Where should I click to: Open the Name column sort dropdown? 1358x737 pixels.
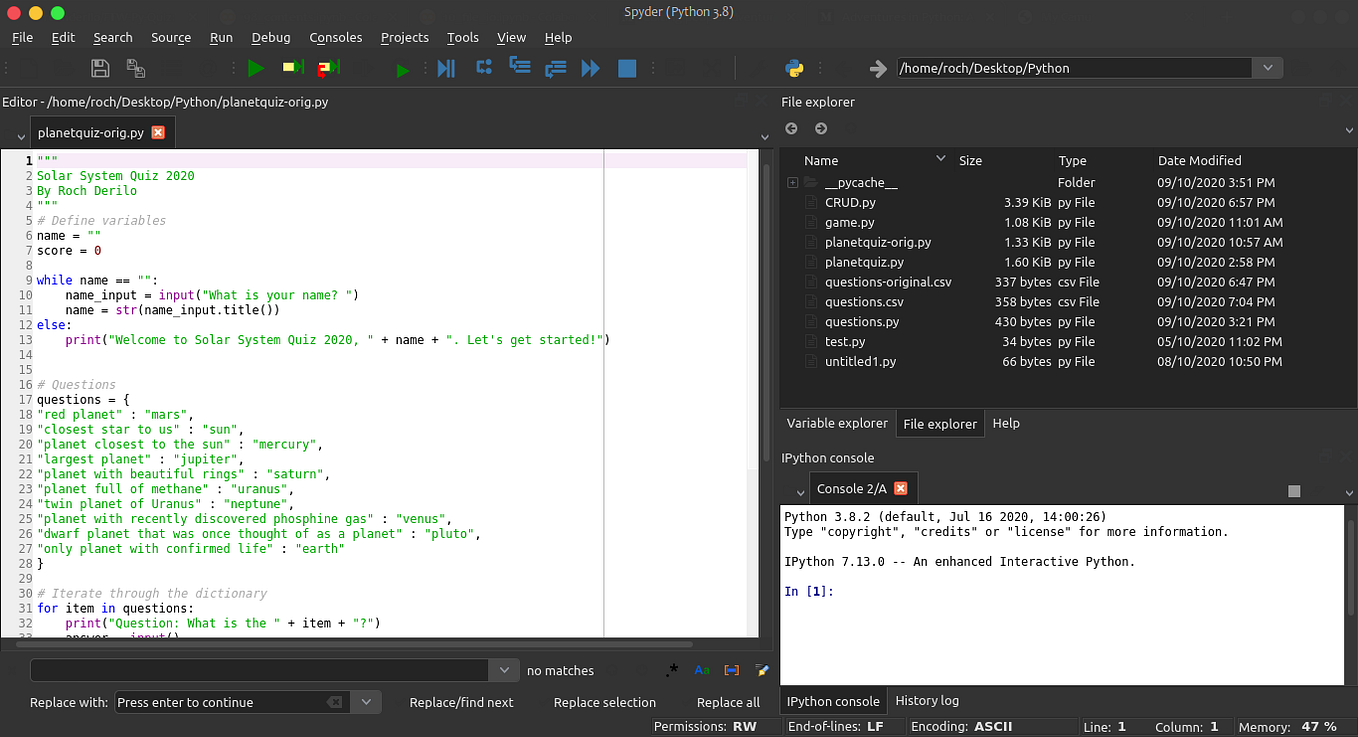(x=939, y=160)
